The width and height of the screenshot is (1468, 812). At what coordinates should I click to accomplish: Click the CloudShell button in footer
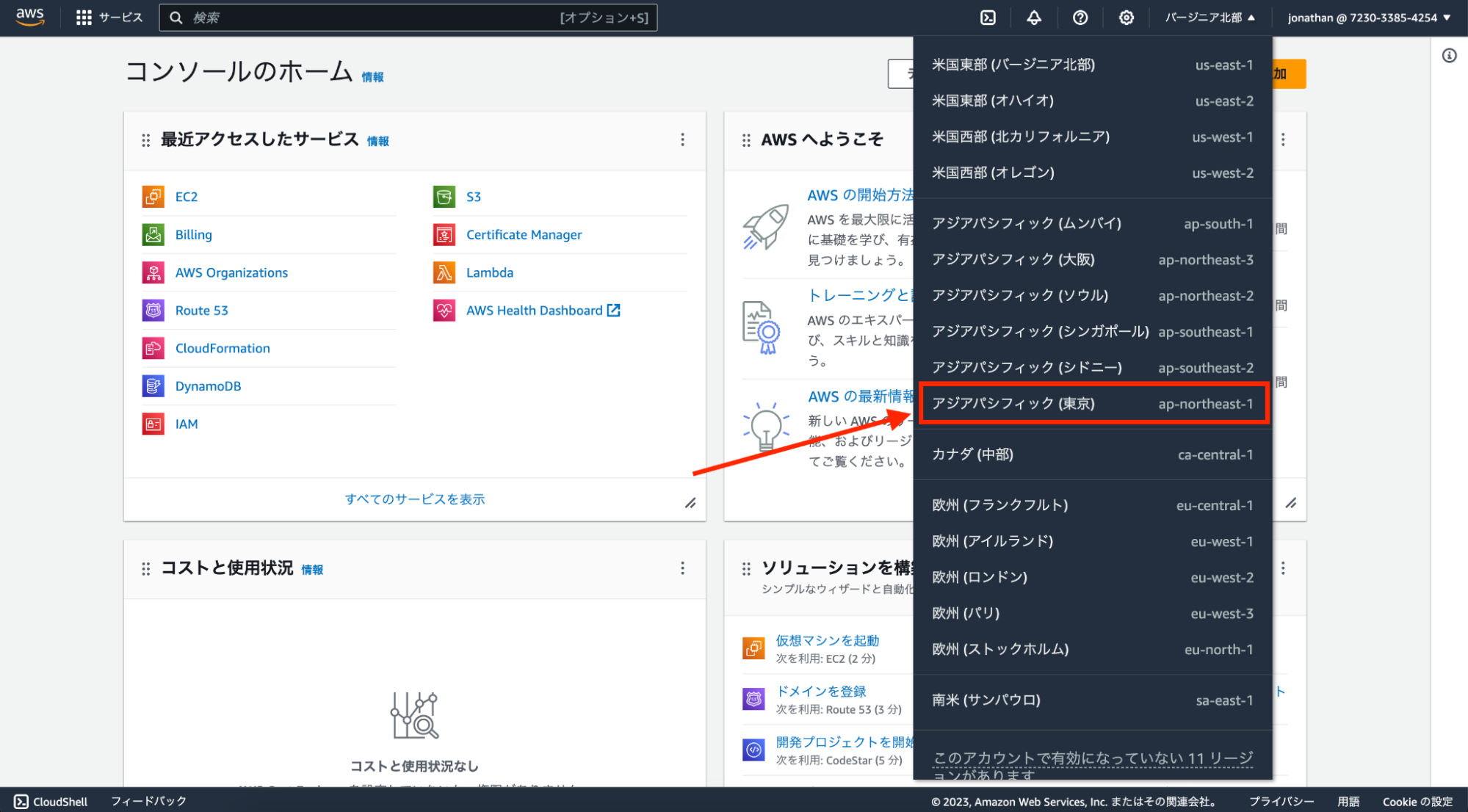(x=51, y=801)
